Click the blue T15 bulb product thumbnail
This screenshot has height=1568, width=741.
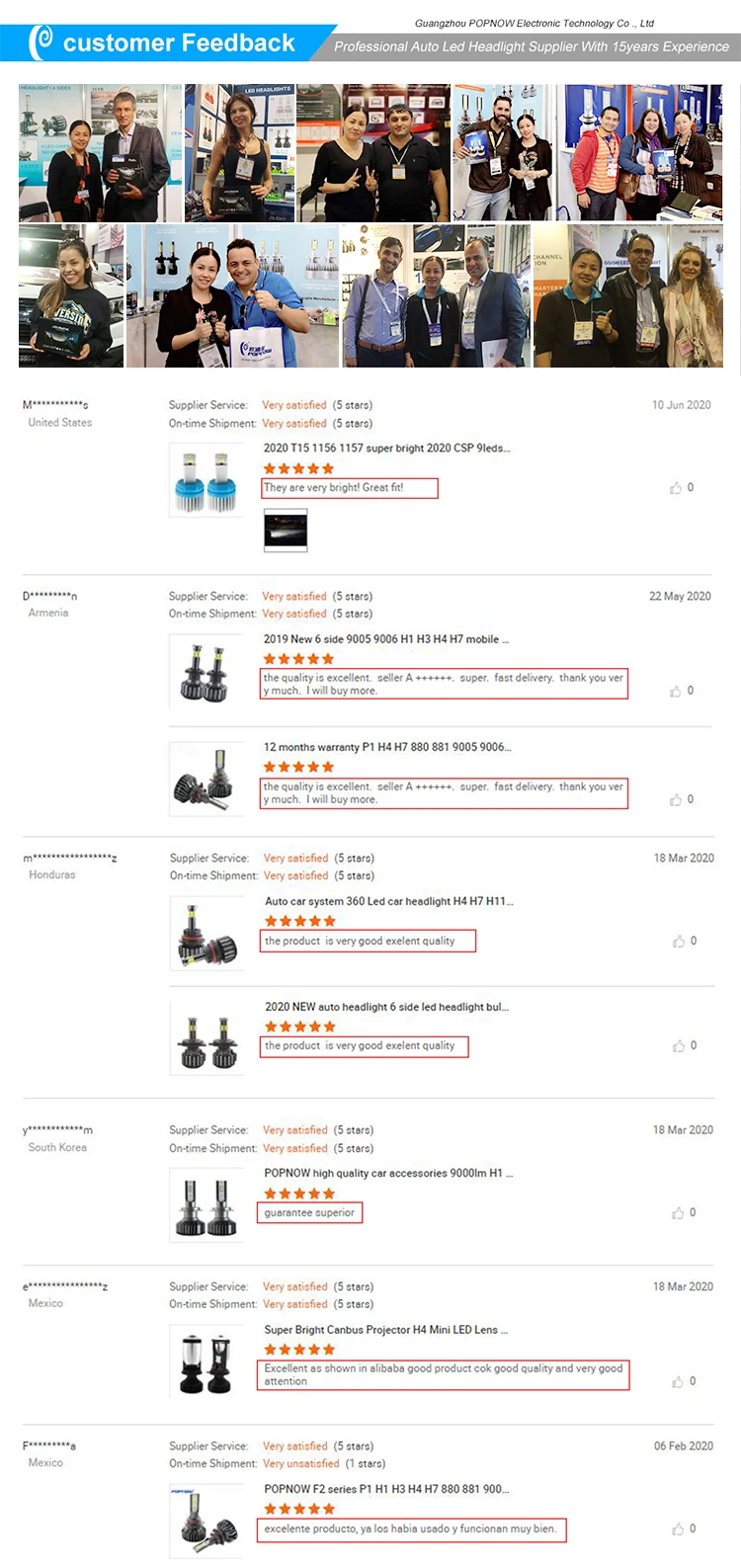tap(206, 479)
